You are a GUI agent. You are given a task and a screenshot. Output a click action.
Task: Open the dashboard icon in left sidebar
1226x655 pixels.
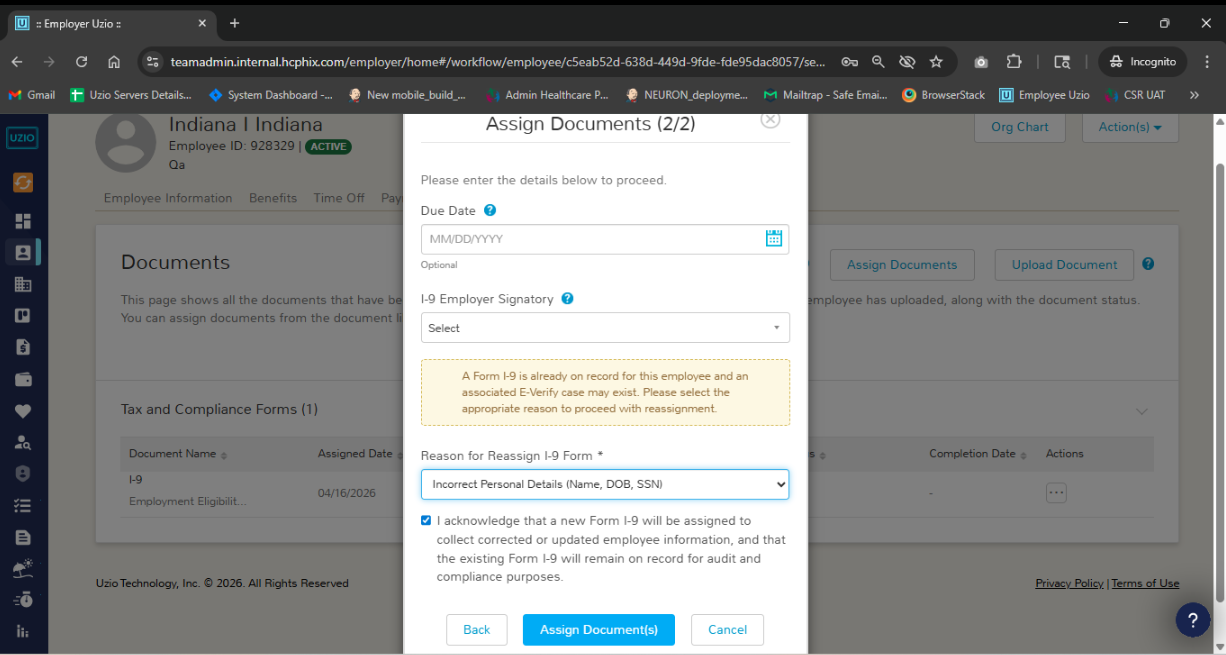[23, 221]
